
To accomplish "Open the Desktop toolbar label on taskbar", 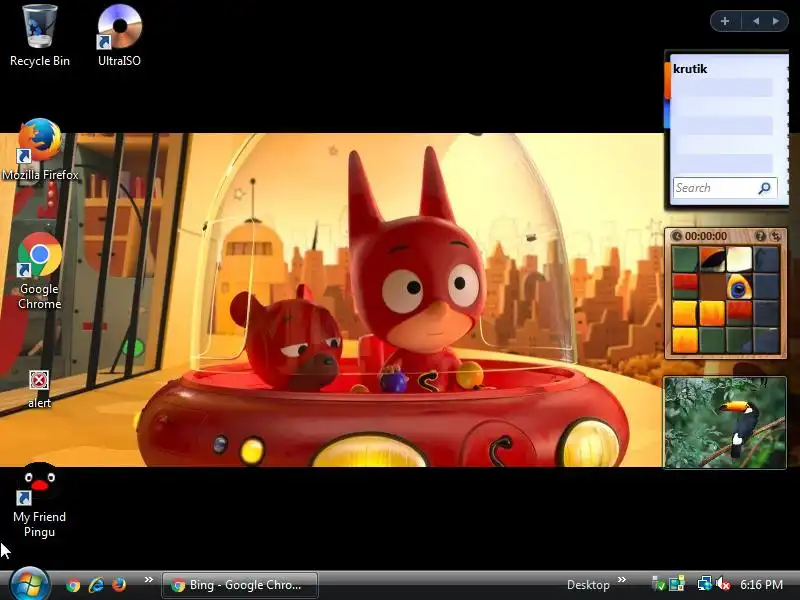I will click(588, 585).
